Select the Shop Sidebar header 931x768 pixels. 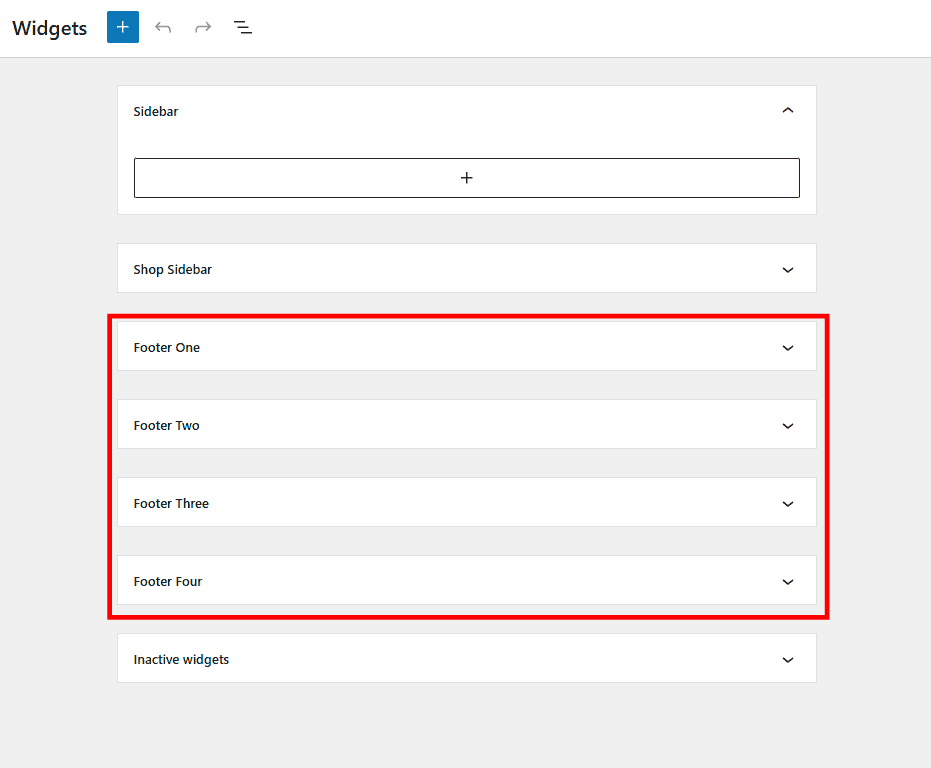(x=466, y=268)
